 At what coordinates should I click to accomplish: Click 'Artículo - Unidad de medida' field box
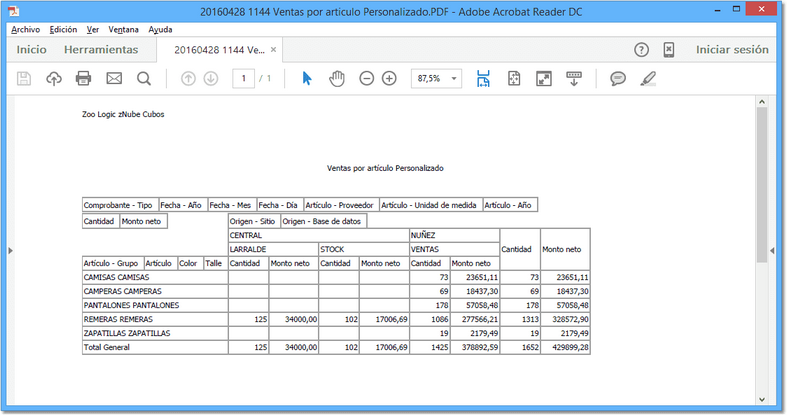pos(431,205)
